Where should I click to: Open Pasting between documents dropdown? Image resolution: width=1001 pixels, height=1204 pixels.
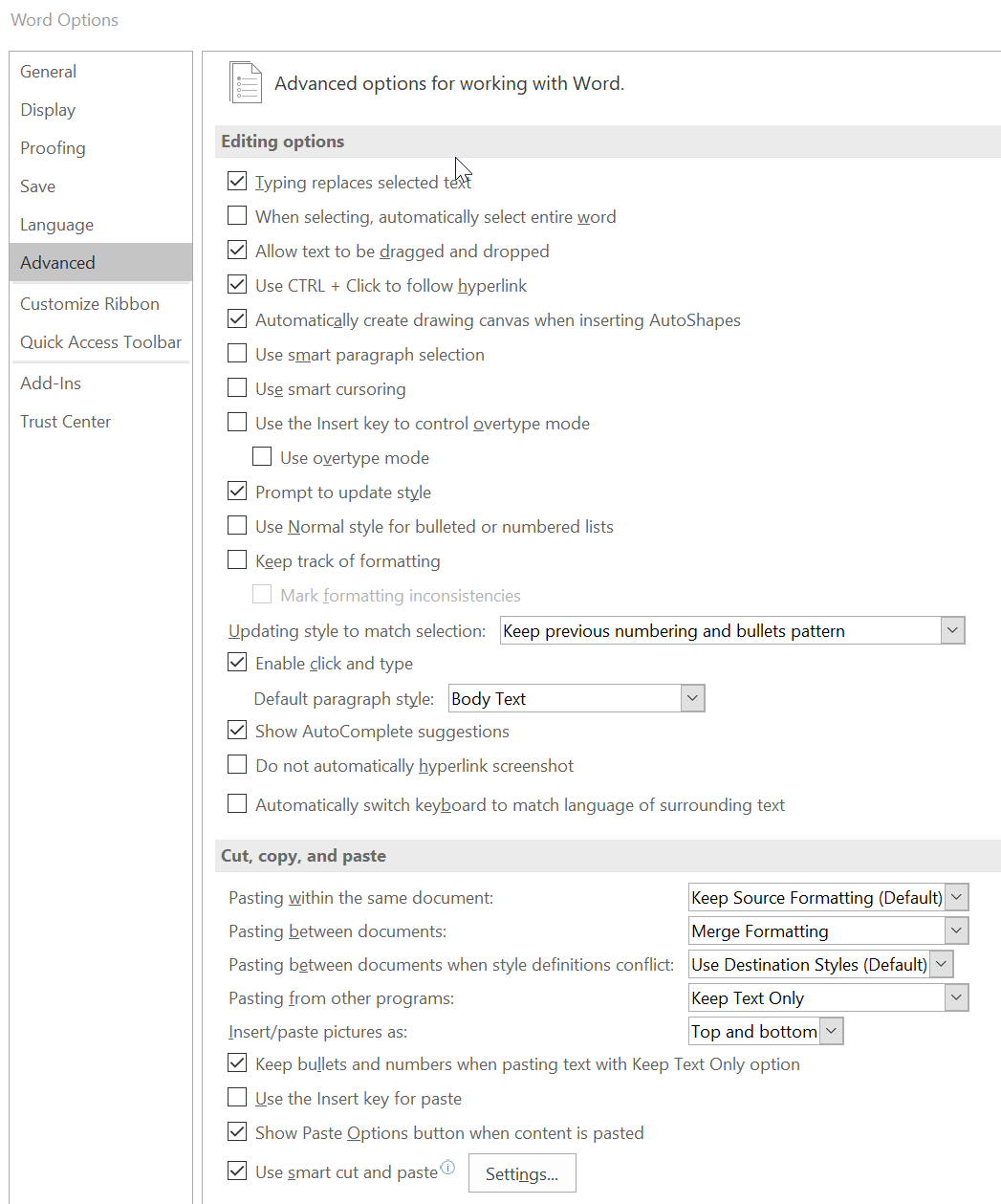coord(955,930)
